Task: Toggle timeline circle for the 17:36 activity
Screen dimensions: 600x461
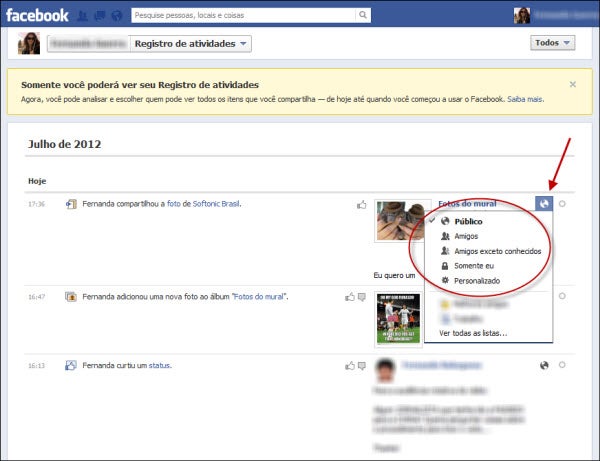Action: point(563,205)
